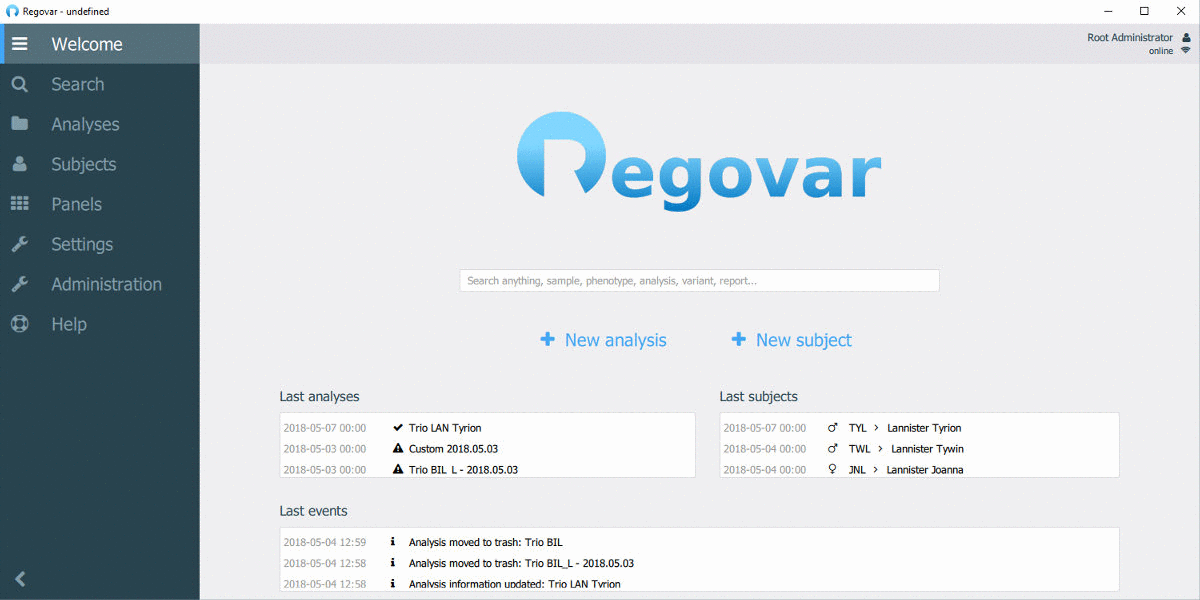The height and width of the screenshot is (600, 1200).
Task: Create a New subject
Action: click(x=791, y=340)
